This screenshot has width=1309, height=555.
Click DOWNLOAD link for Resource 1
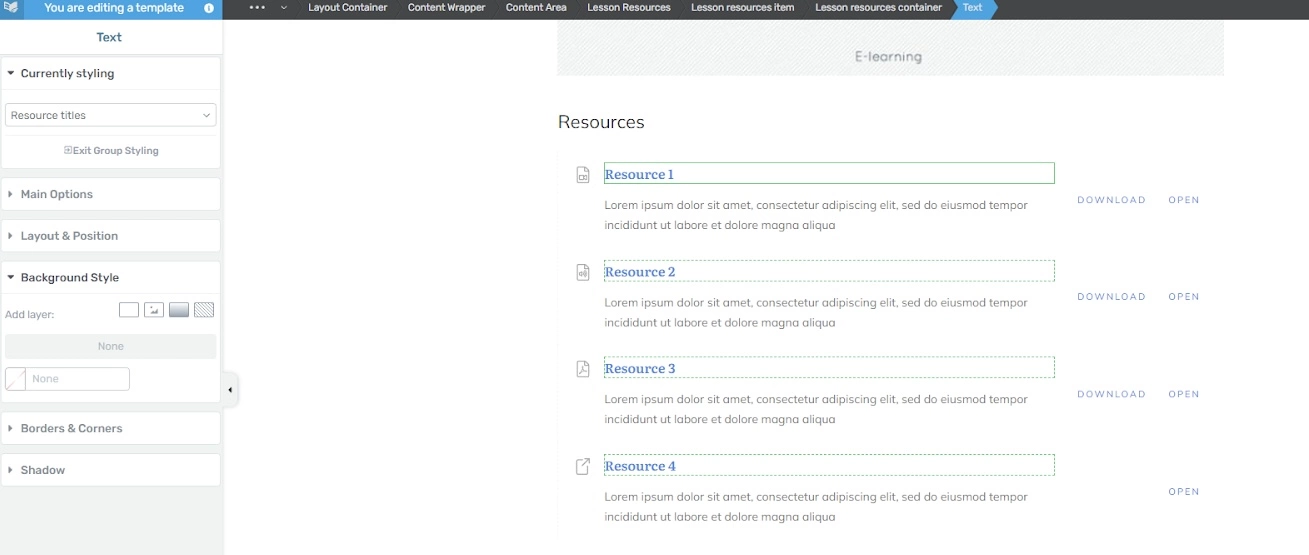(x=1111, y=200)
